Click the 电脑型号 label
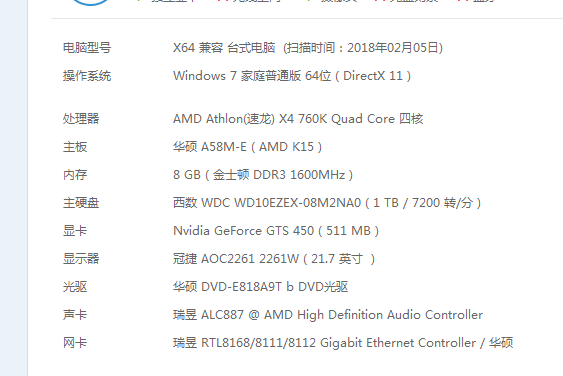 (x=87, y=48)
